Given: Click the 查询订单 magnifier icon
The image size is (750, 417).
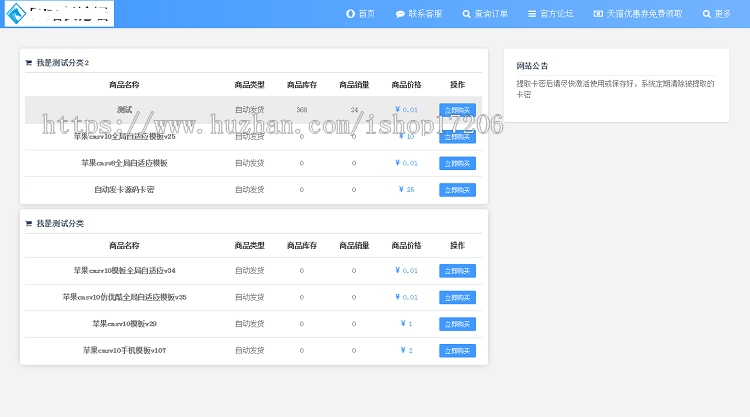Looking at the screenshot, I should (x=466, y=14).
